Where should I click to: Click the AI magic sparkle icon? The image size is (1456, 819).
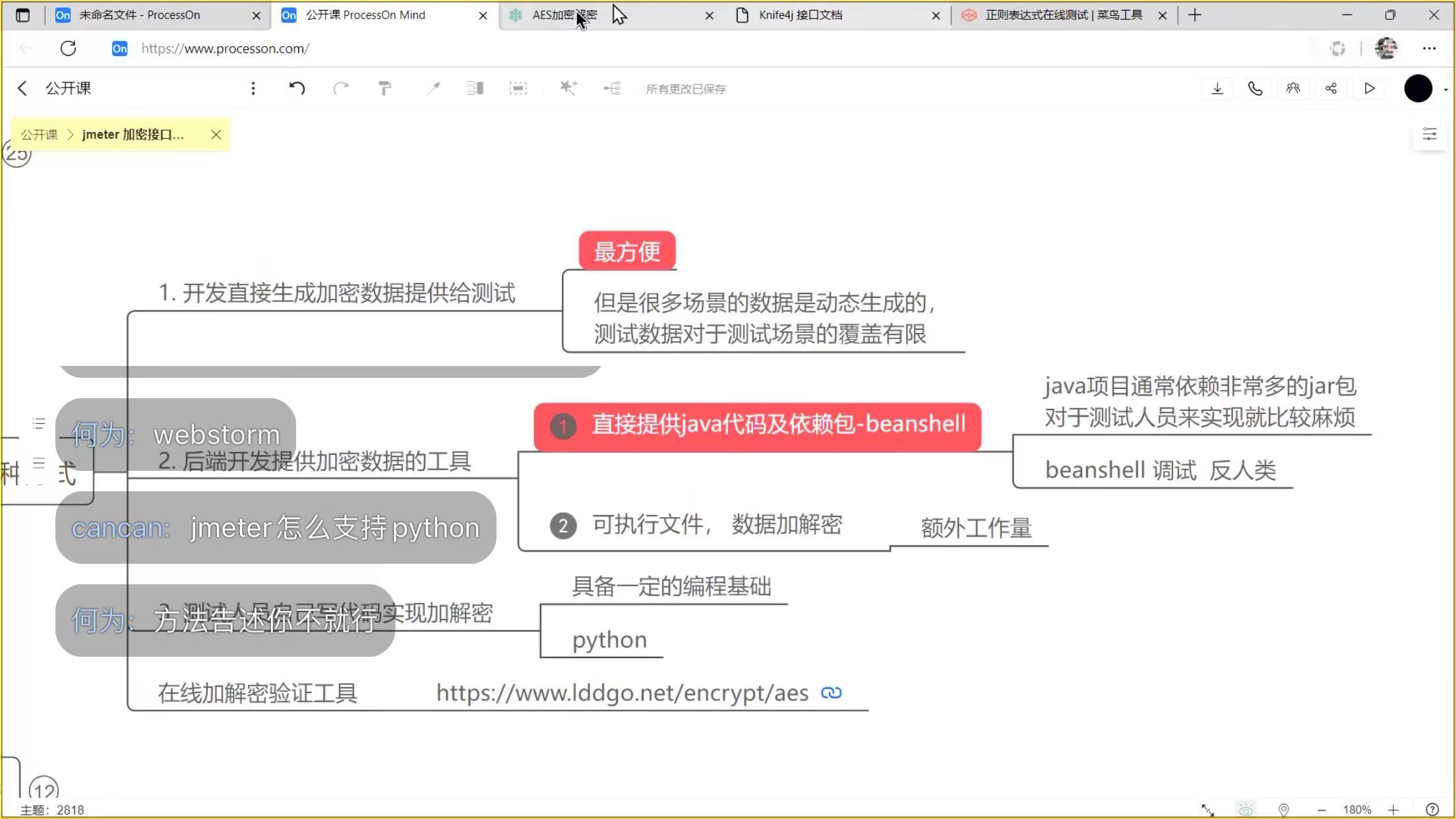tap(568, 88)
